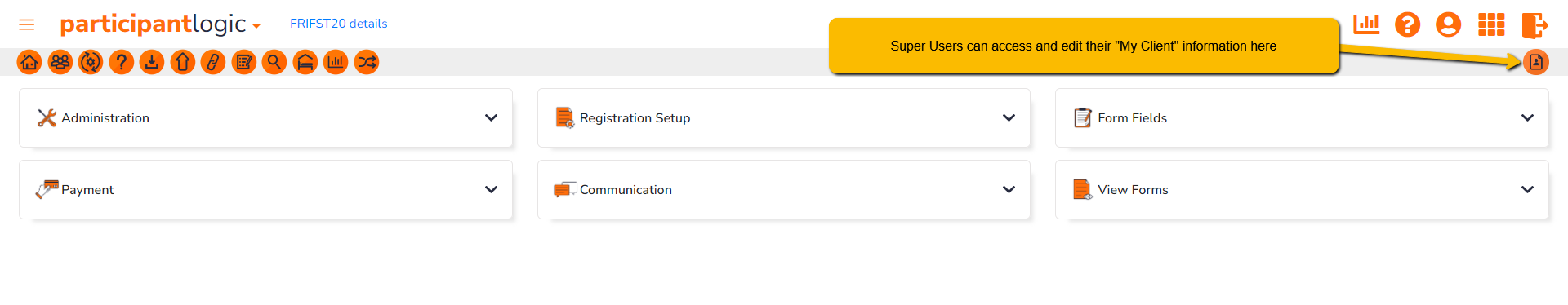The image size is (1568, 305).
Task: Open the participants group icon
Action: [60, 62]
